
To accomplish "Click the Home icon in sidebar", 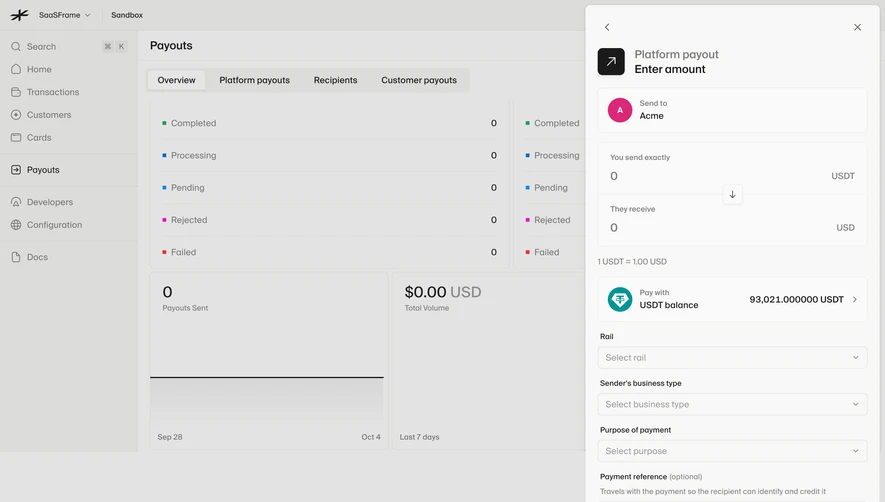I will click(x=16, y=69).
